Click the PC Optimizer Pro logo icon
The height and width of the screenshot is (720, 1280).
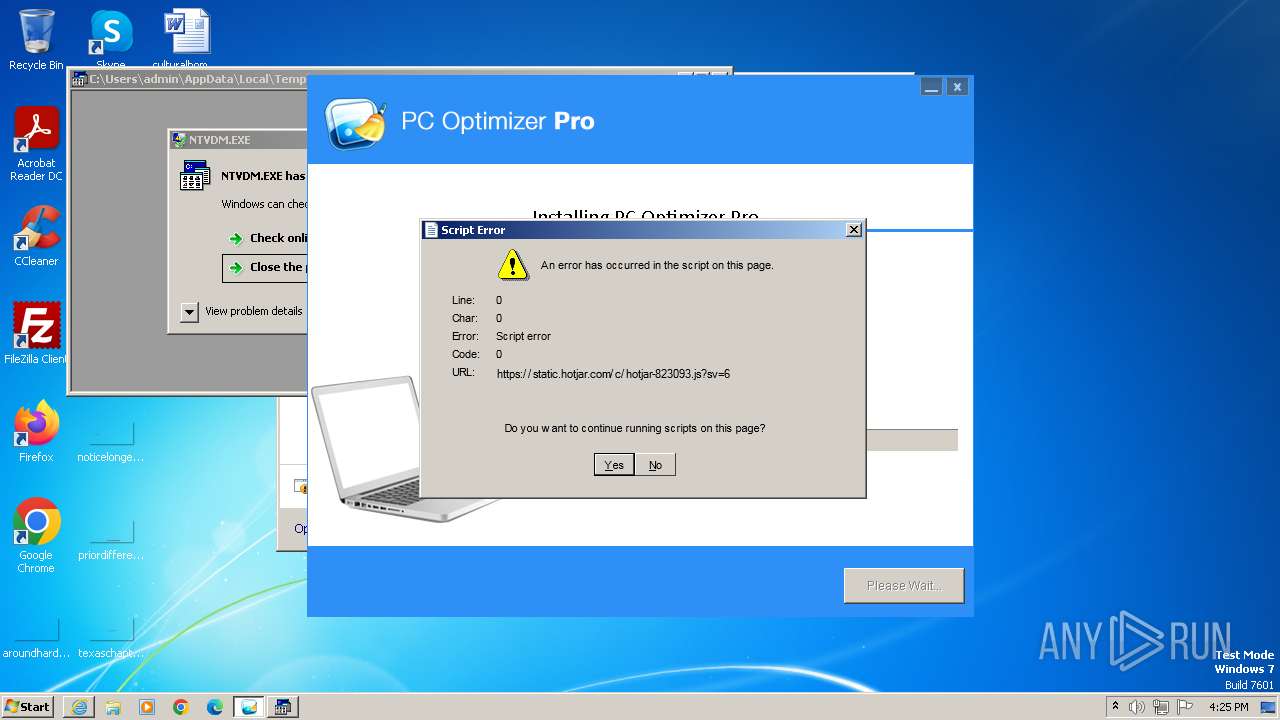tap(355, 123)
